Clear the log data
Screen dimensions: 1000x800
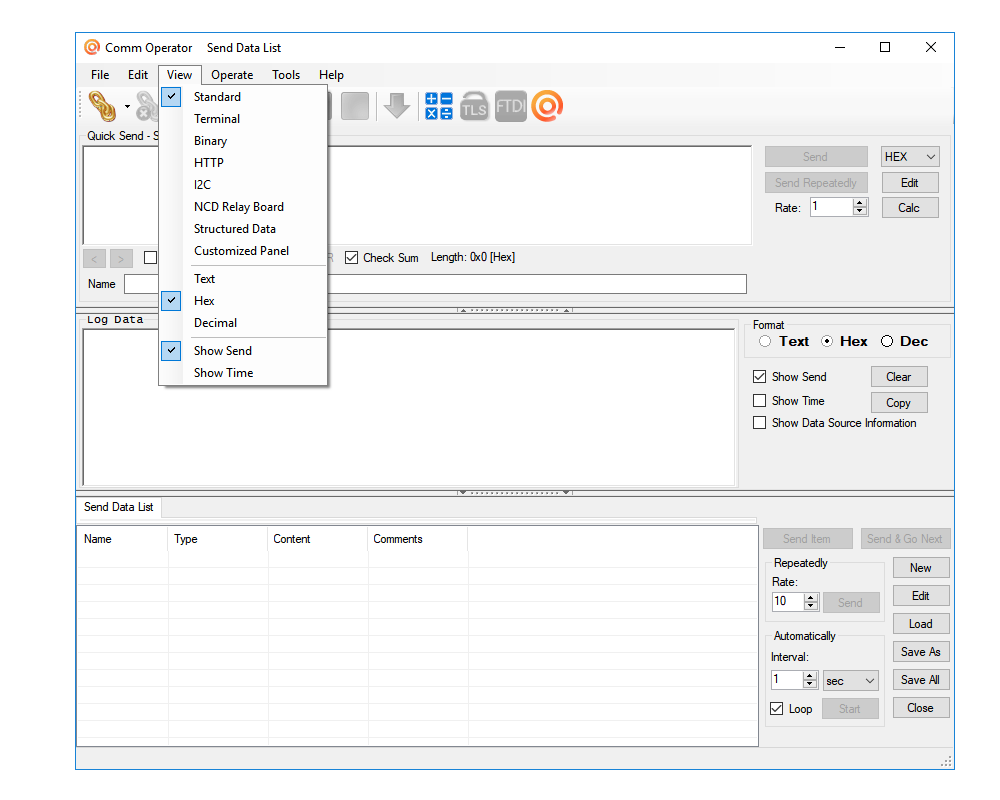tap(899, 377)
